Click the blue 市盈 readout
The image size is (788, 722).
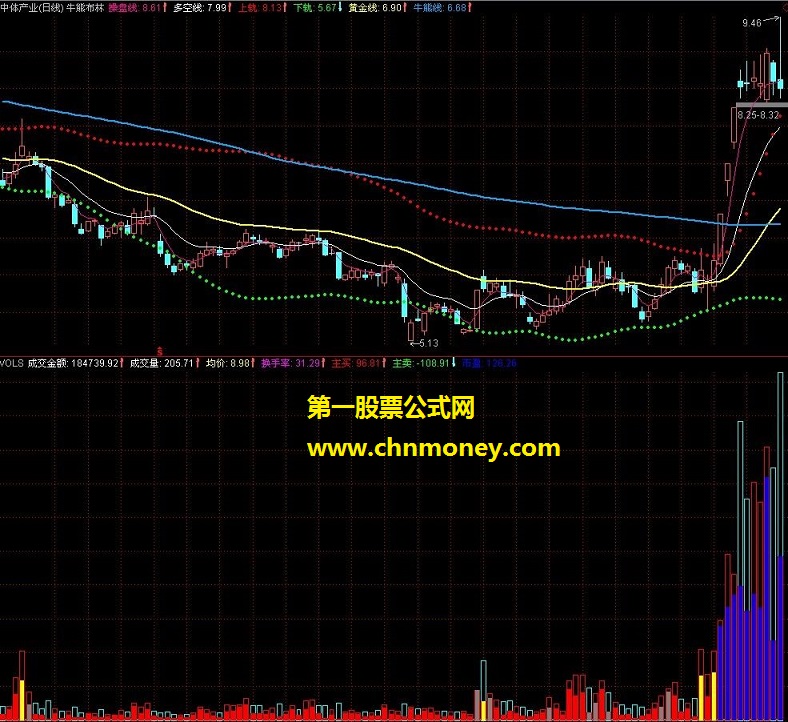click(489, 363)
